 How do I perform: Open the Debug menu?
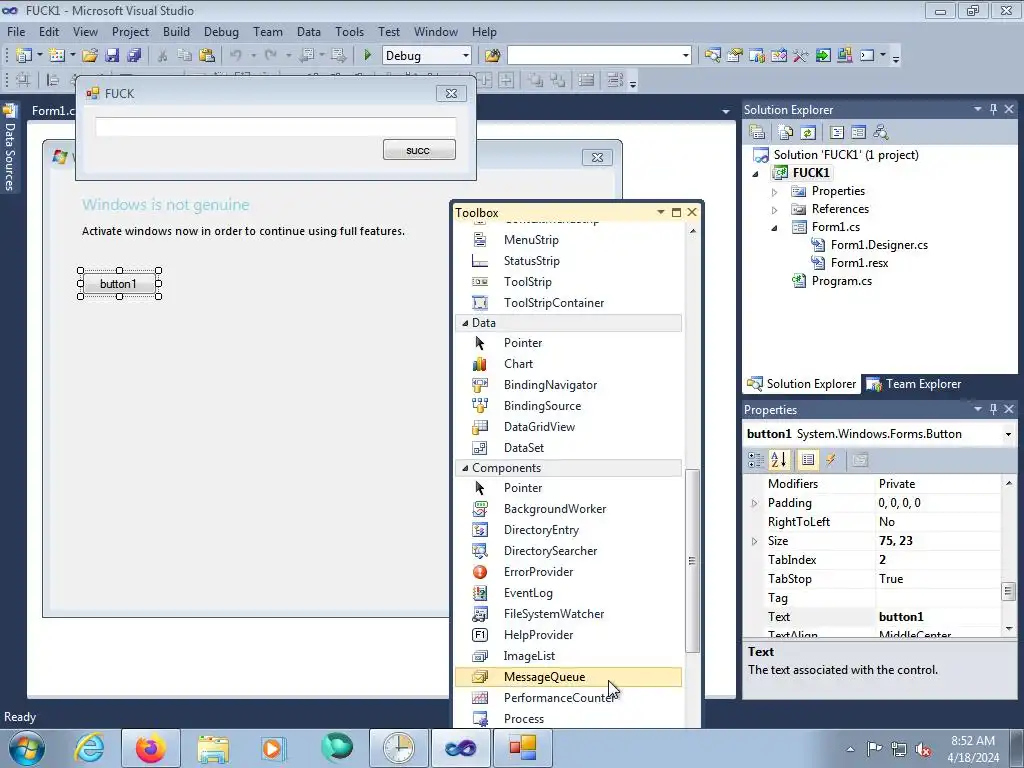click(x=221, y=31)
